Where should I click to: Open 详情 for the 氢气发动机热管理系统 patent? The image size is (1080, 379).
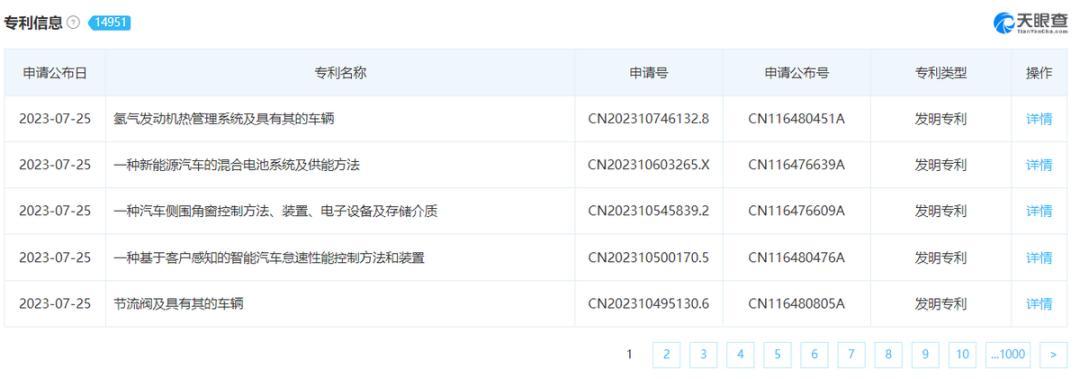pos(1039,119)
